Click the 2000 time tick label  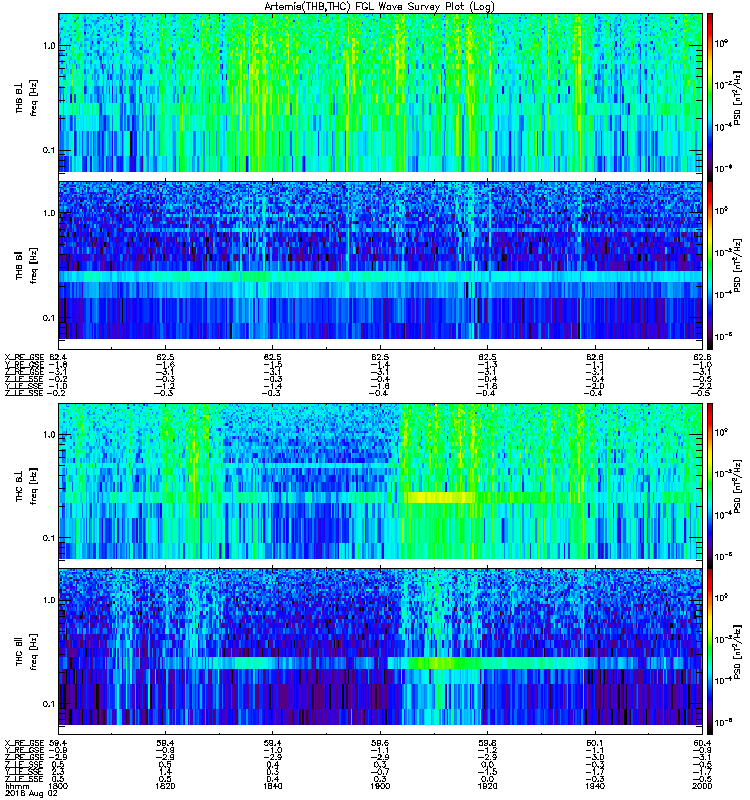point(702,786)
